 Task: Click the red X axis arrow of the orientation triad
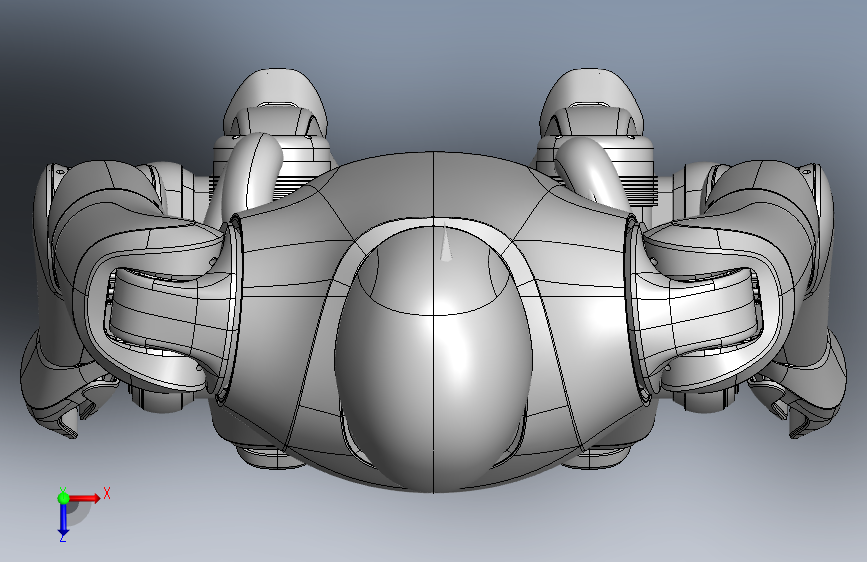point(84,498)
